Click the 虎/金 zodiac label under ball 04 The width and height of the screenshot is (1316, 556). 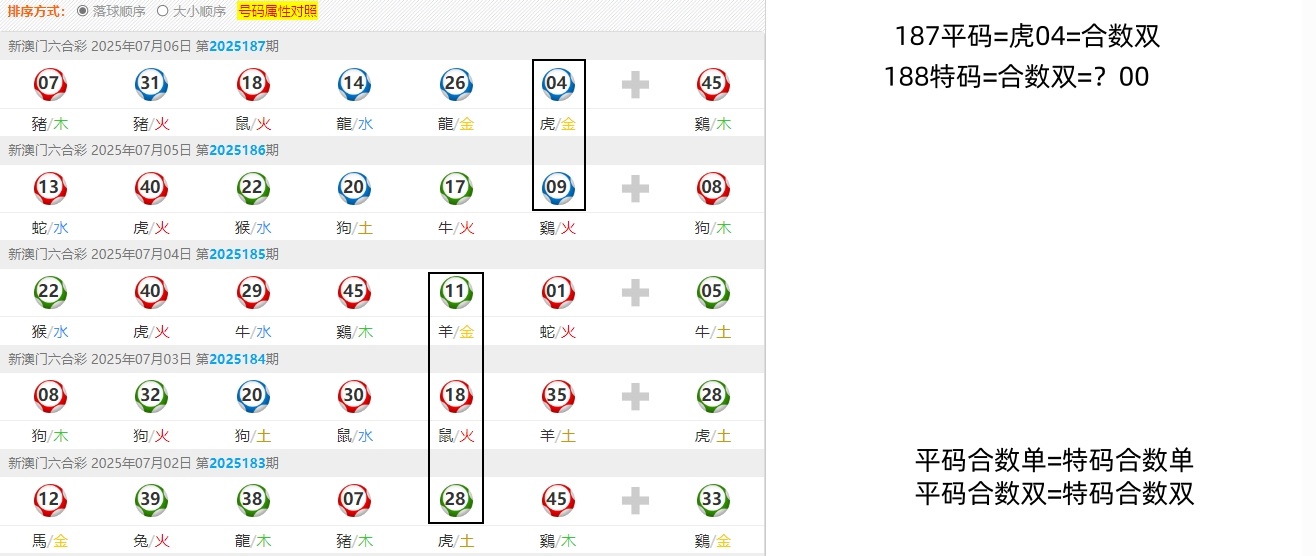557,124
